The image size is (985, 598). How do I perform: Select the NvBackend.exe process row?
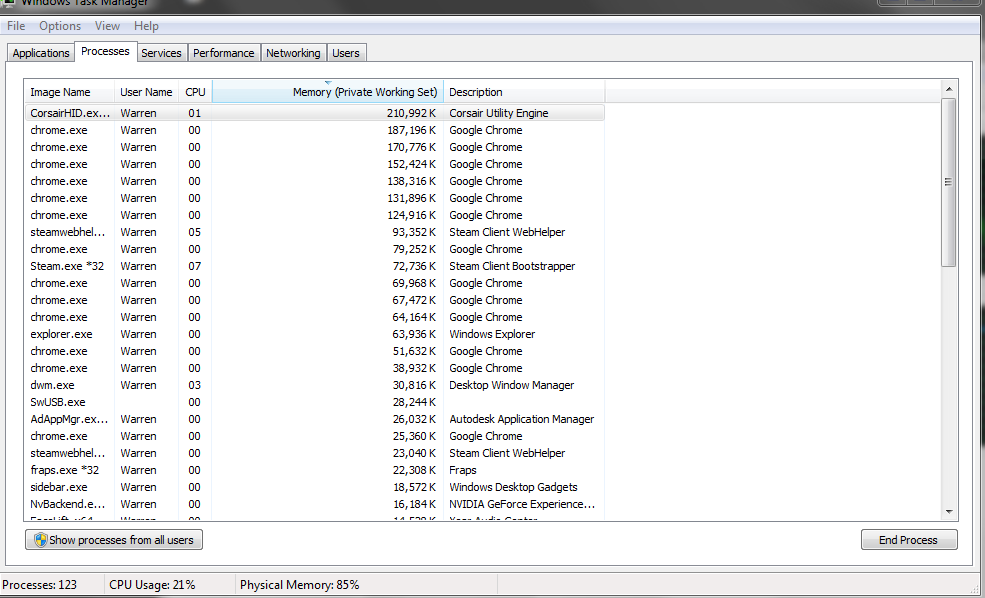point(315,503)
